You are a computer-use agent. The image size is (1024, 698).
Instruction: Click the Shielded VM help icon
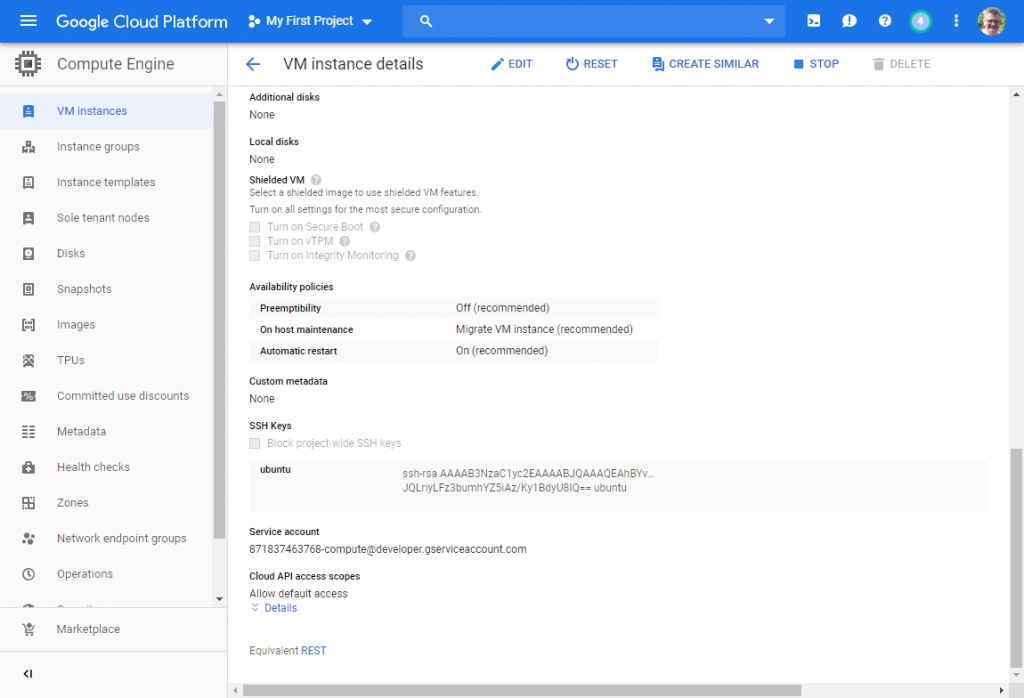(316, 180)
